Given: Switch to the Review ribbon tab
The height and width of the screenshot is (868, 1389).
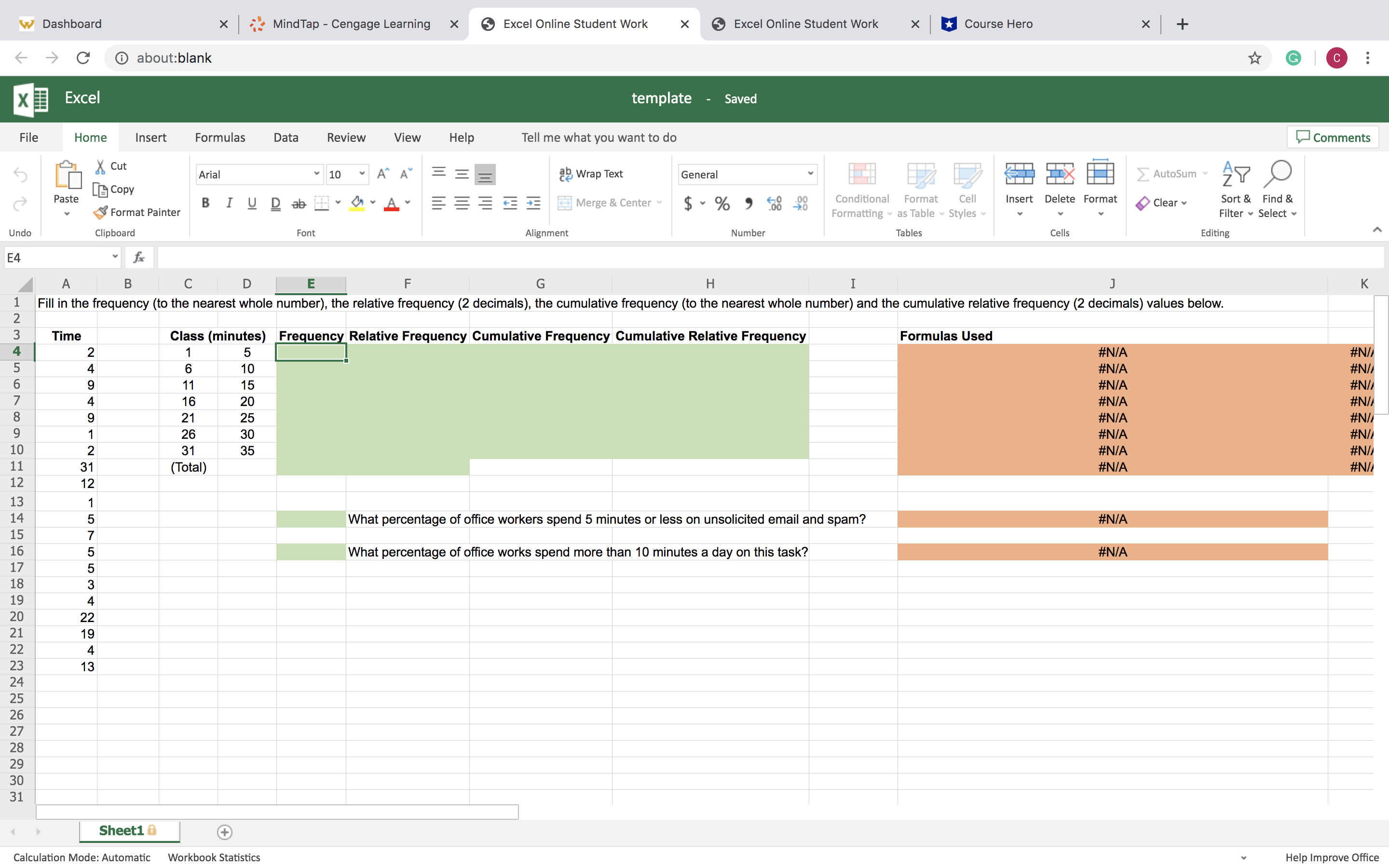Looking at the screenshot, I should (x=346, y=138).
